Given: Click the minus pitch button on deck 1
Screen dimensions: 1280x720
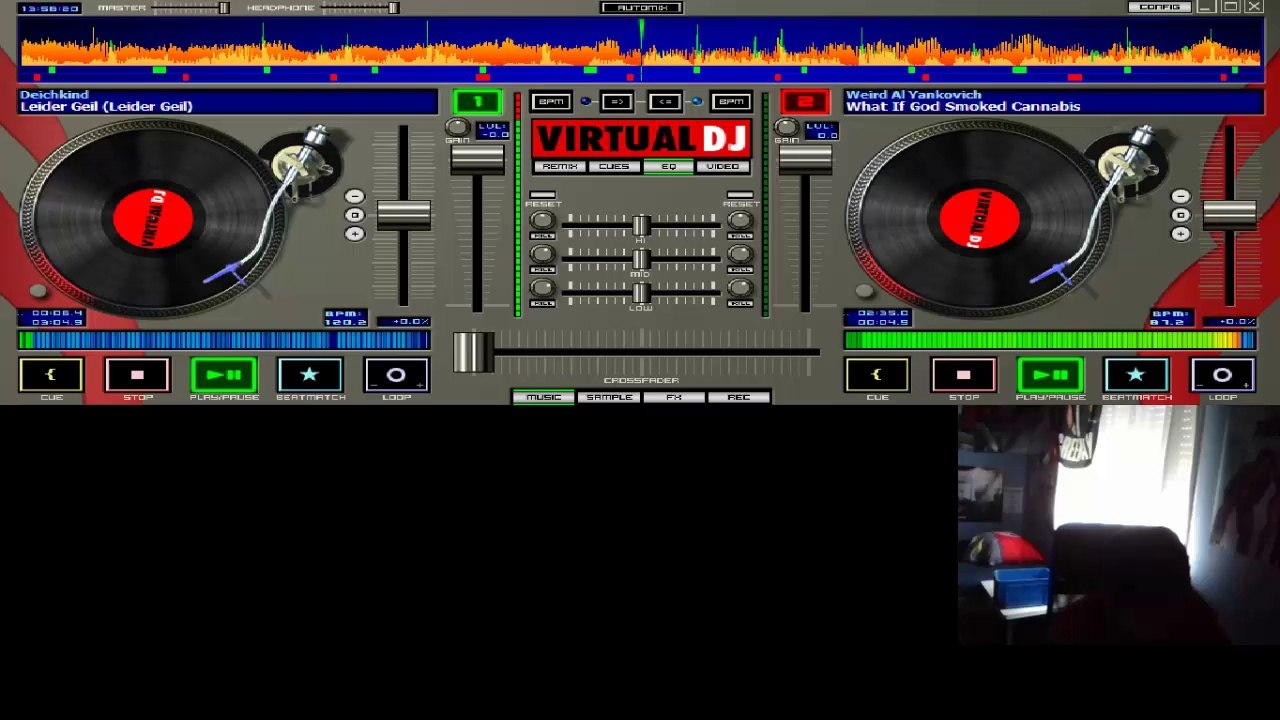Looking at the screenshot, I should coord(354,197).
